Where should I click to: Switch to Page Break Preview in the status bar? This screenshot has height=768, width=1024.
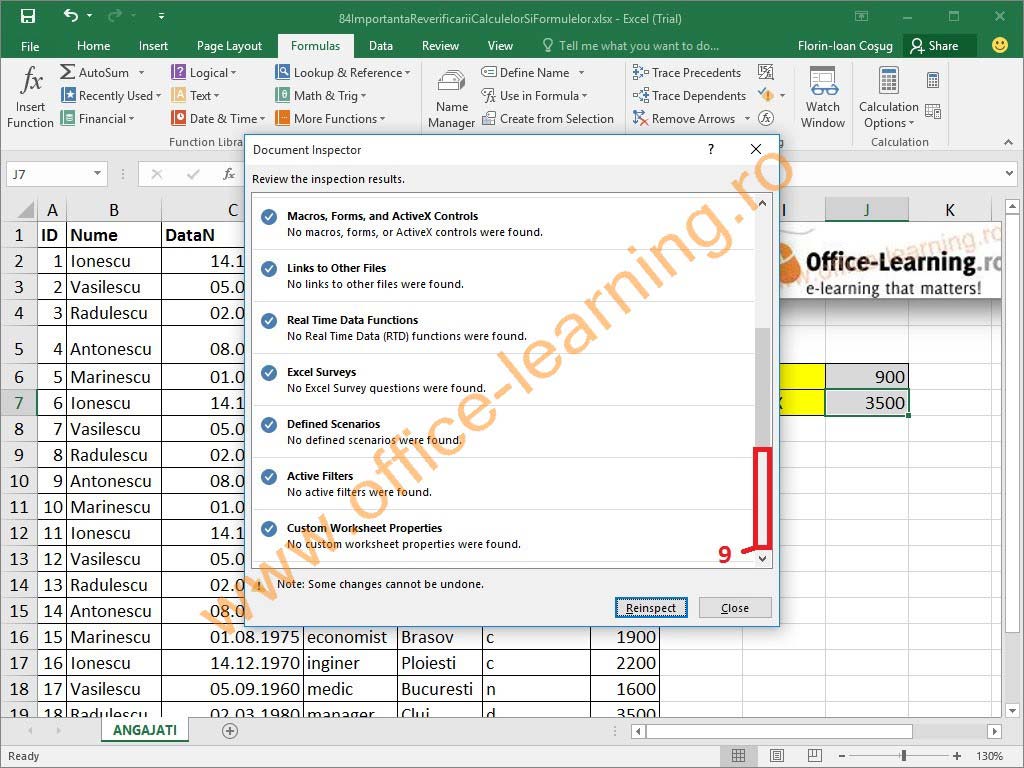[814, 756]
